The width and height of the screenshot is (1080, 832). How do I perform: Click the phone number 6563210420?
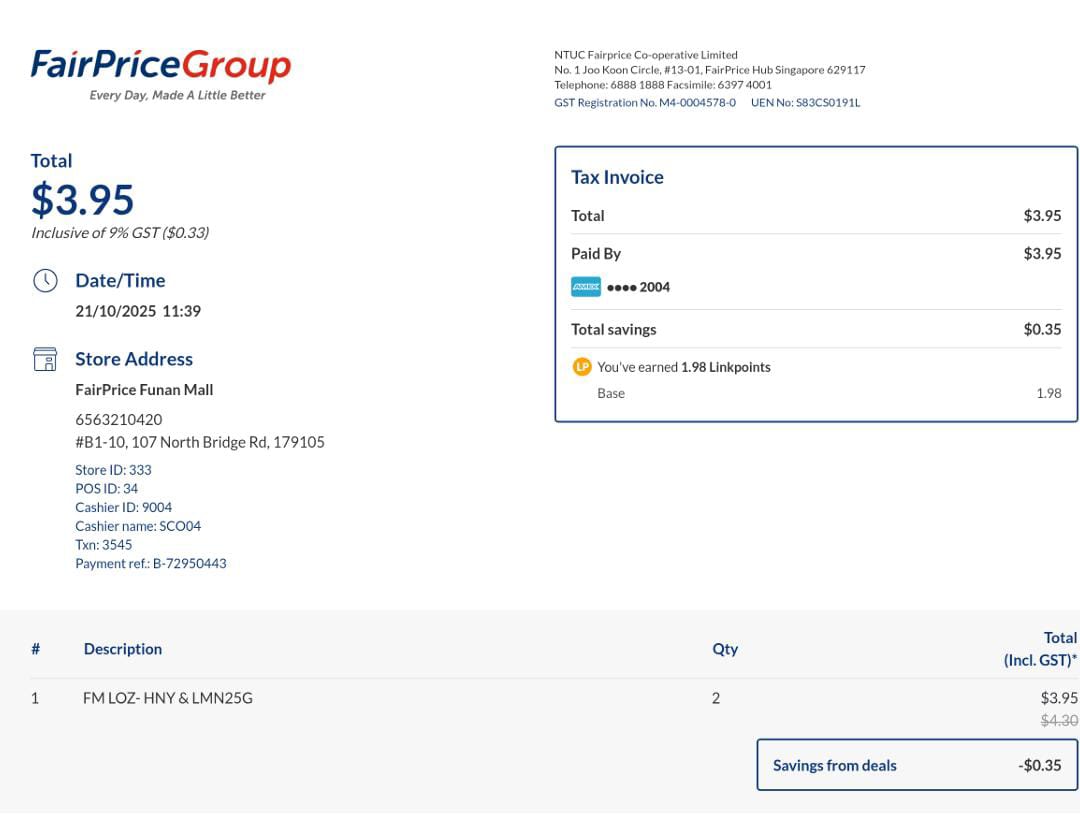(x=118, y=419)
